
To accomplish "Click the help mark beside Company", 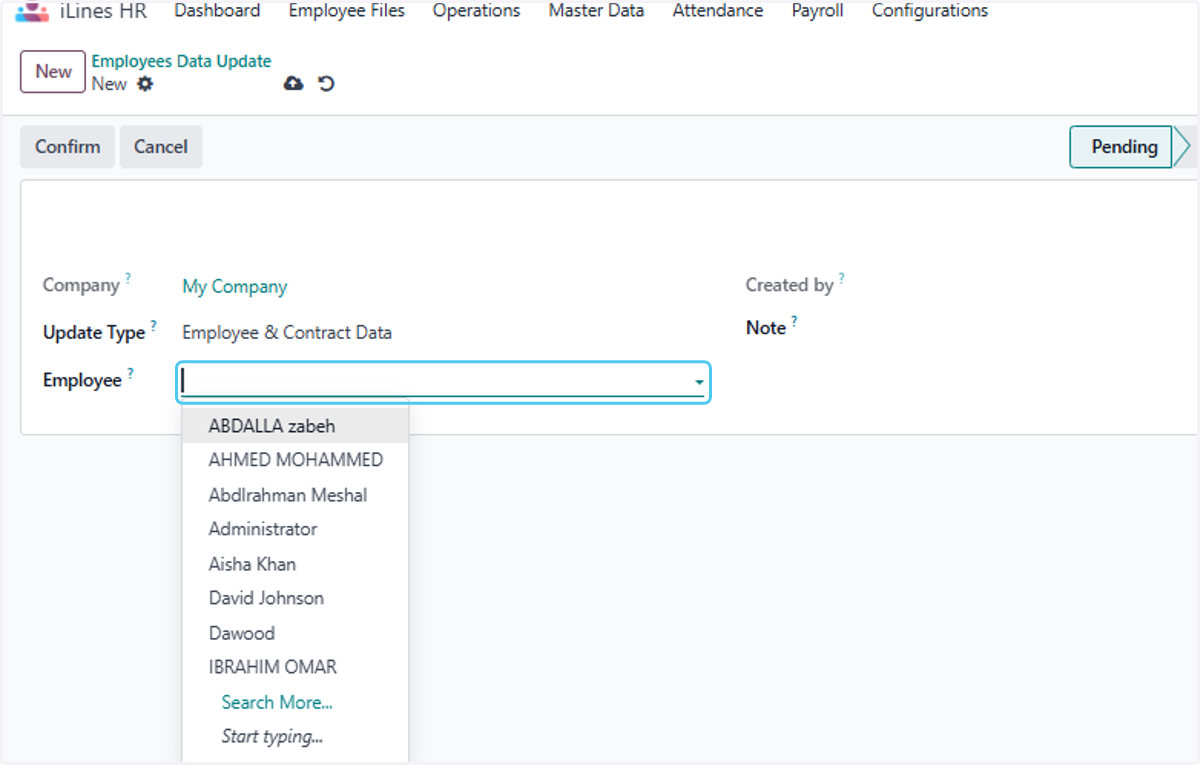I will coord(128,279).
